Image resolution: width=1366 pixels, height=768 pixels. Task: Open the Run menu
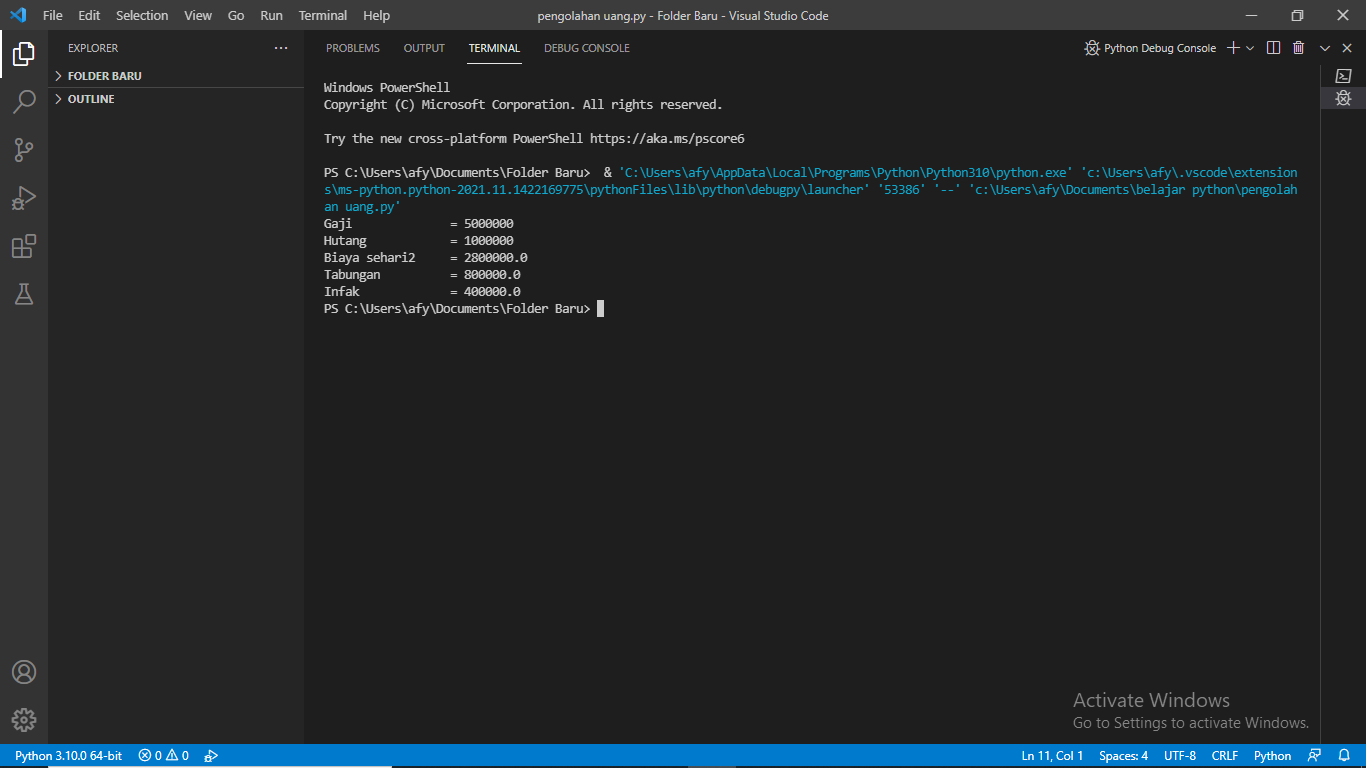271,15
